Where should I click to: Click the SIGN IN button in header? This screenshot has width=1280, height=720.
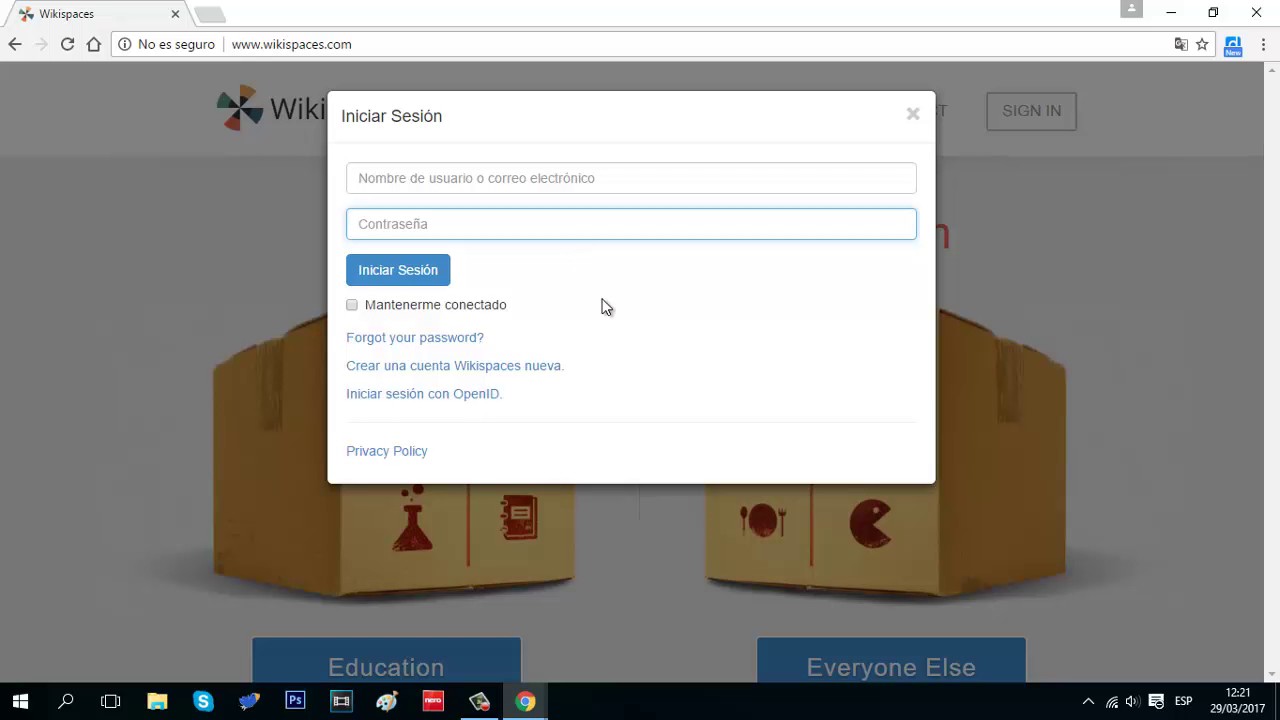pos(1031,111)
